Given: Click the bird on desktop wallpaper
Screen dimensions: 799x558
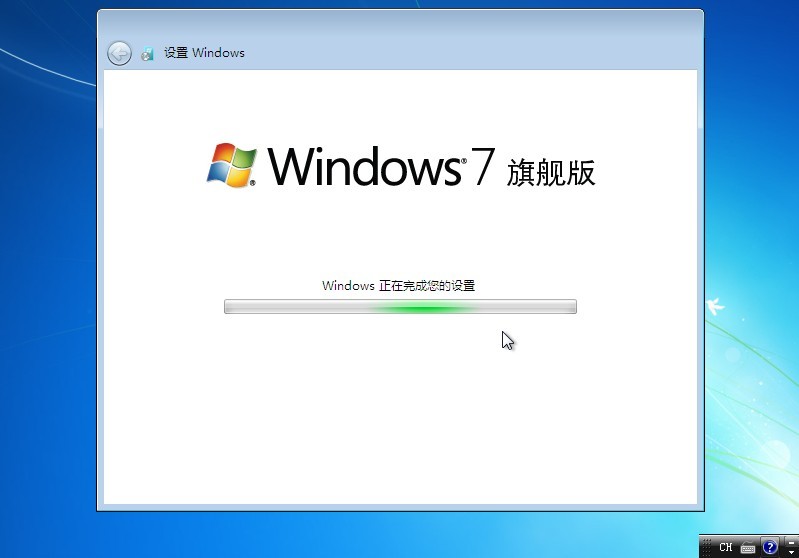Looking at the screenshot, I should [x=715, y=305].
